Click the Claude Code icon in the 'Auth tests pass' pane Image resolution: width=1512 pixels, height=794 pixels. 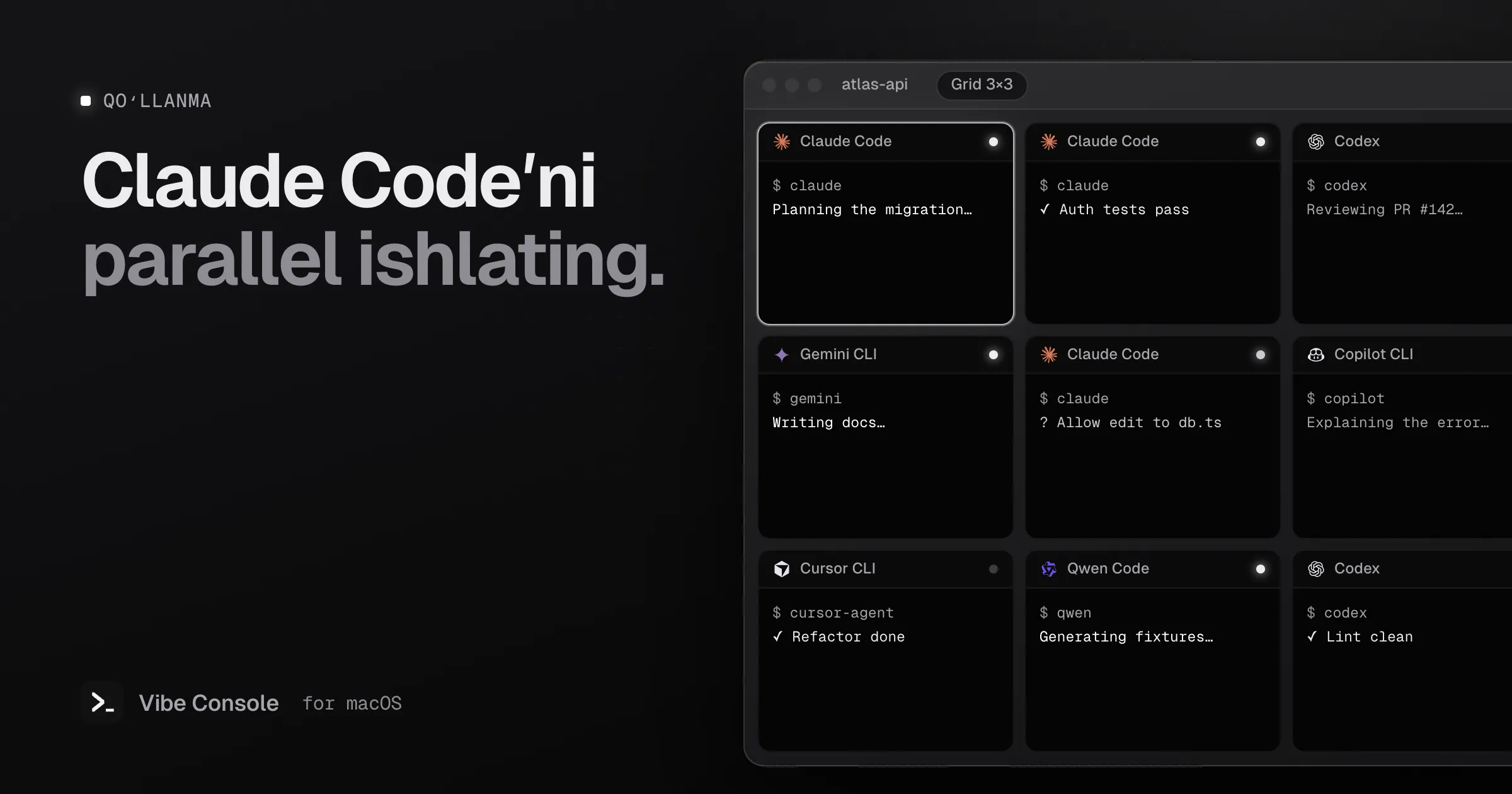point(1049,142)
